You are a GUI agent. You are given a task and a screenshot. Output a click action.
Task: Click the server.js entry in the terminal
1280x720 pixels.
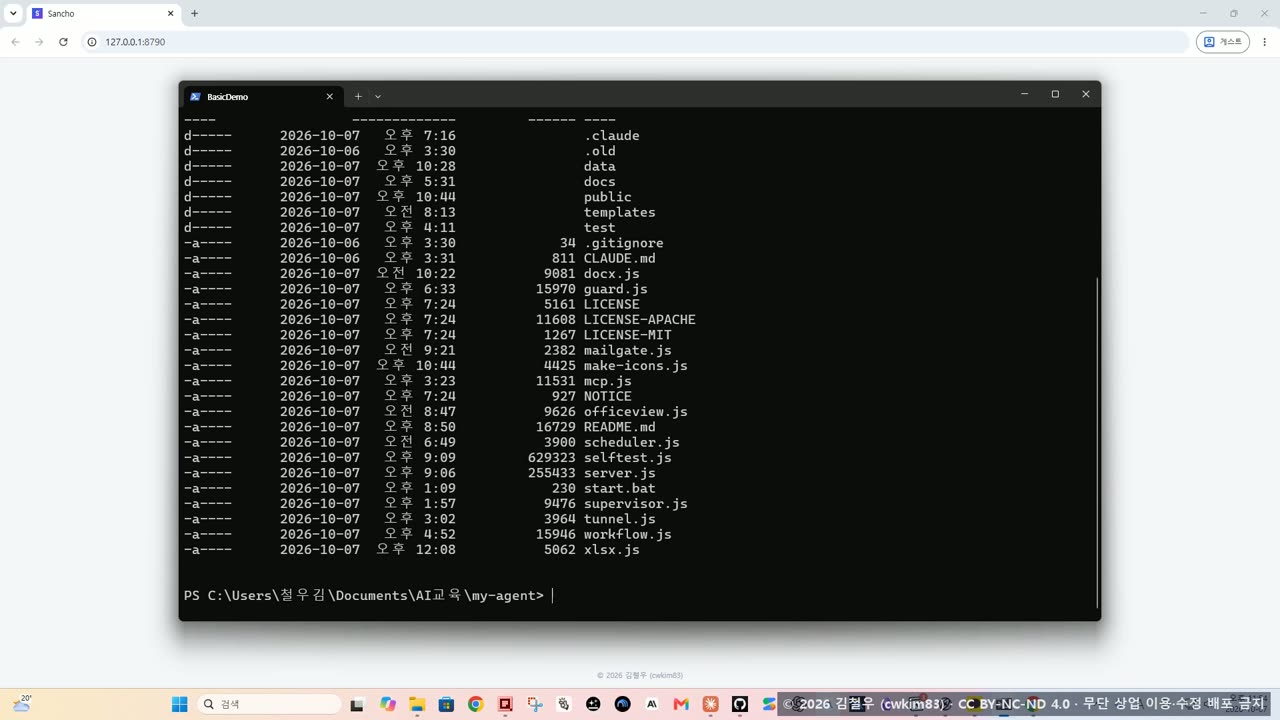620,473
